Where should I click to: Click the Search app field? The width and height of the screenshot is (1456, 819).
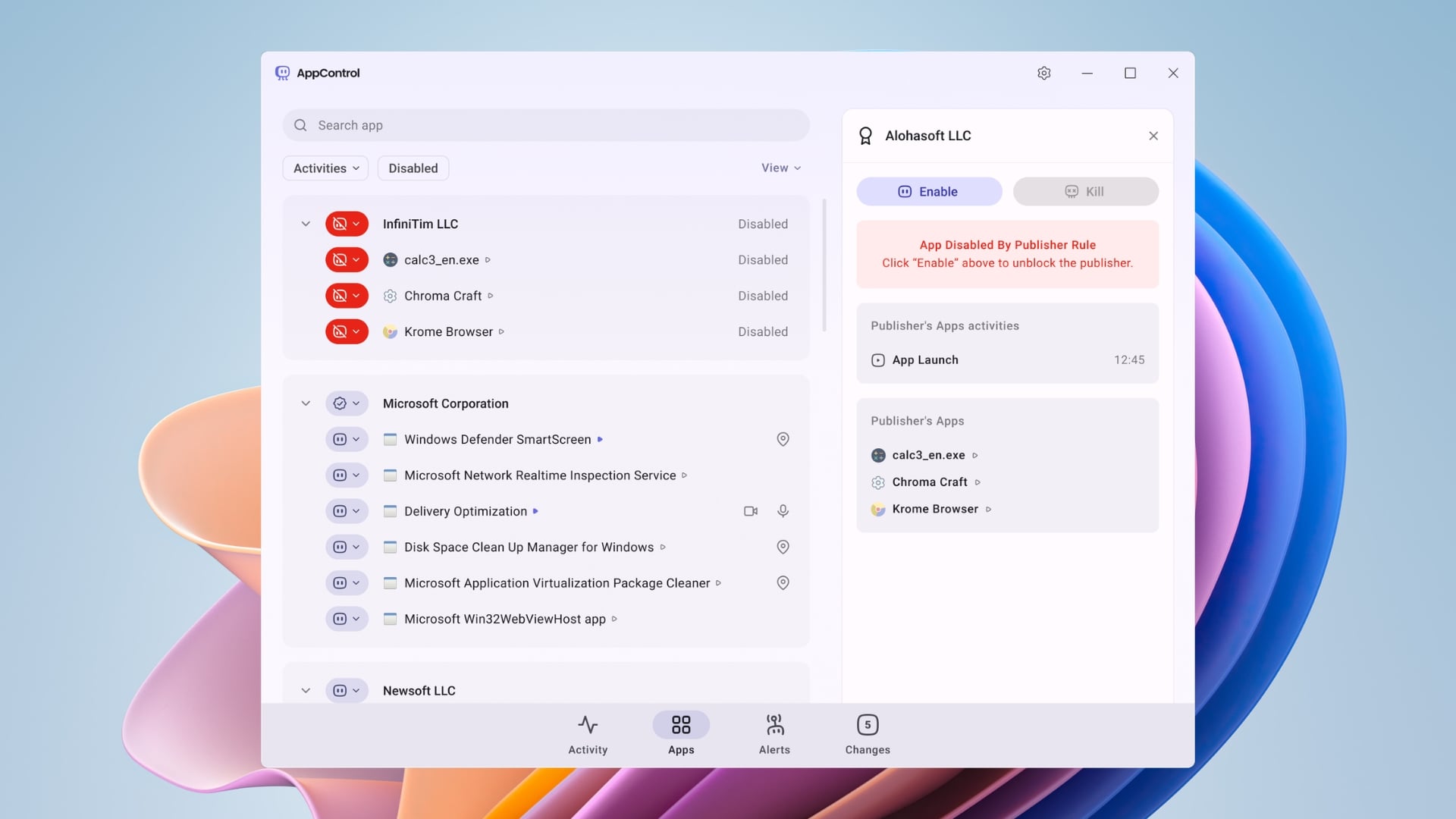point(546,125)
